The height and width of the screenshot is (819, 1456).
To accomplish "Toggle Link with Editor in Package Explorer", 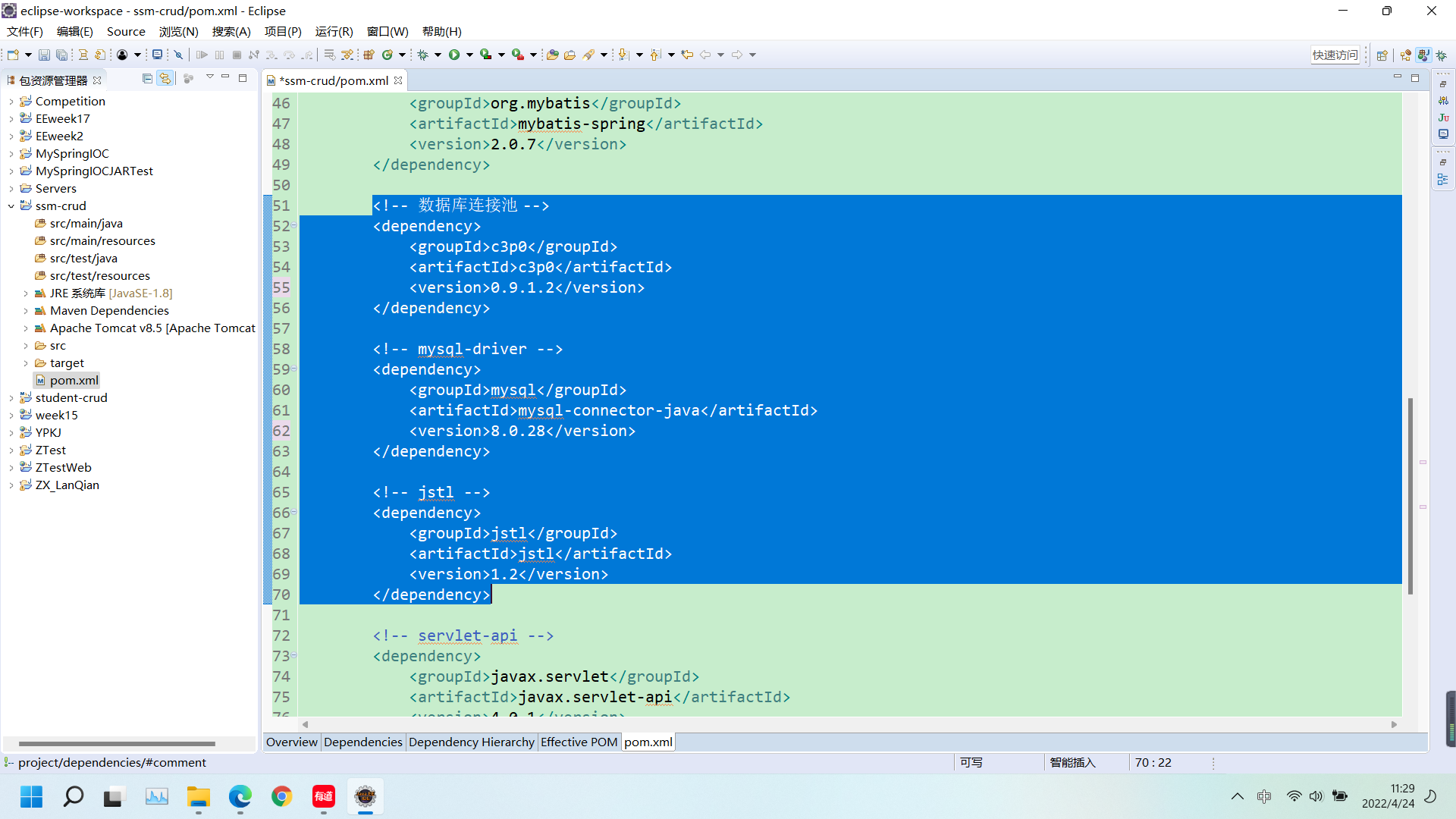I will pyautogui.click(x=165, y=78).
